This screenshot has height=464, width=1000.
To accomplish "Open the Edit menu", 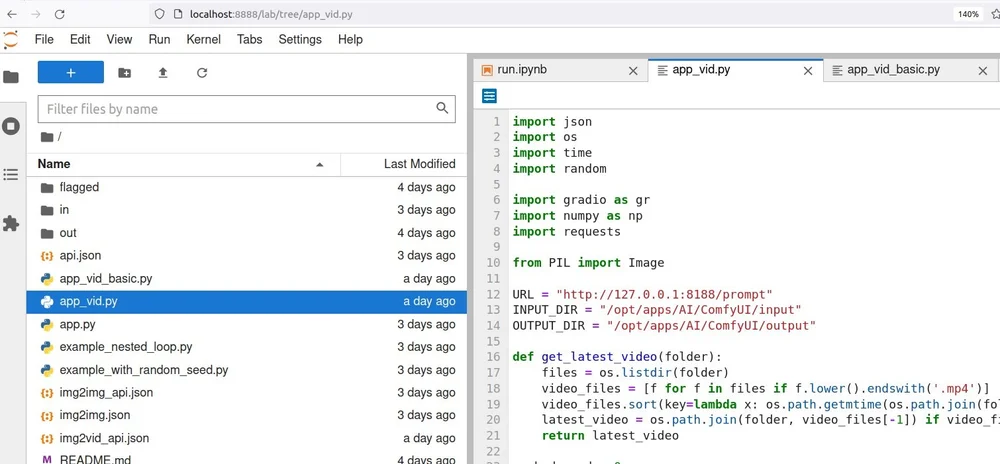I will (x=80, y=40).
